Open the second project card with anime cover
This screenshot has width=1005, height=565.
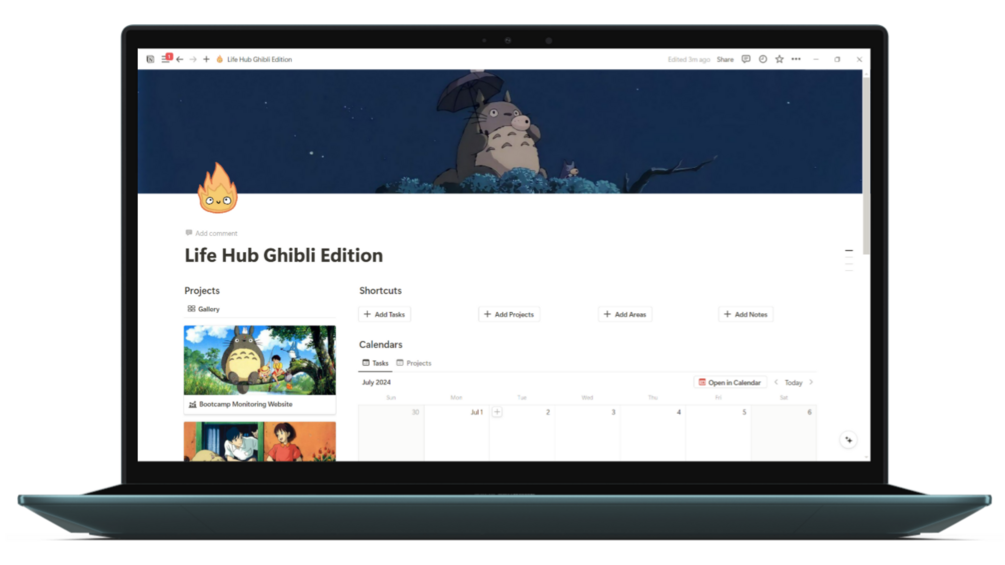tap(260, 441)
